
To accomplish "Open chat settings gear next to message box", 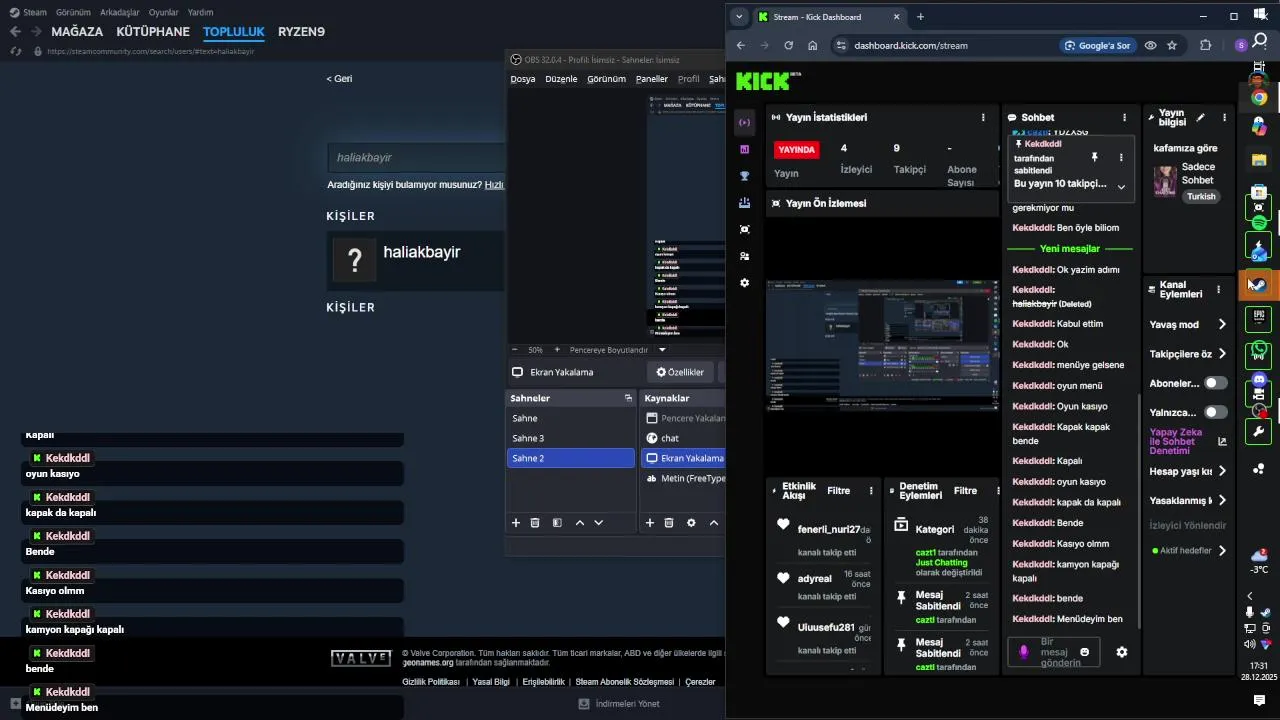I will [x=1121, y=652].
